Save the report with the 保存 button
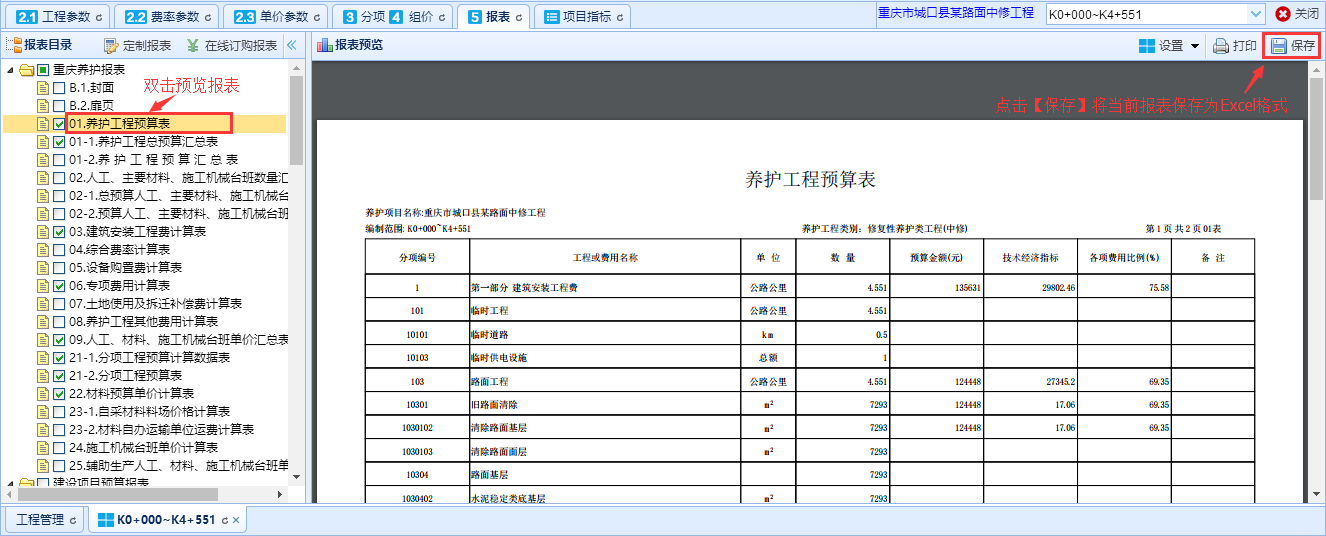The image size is (1326, 536). (x=1292, y=45)
